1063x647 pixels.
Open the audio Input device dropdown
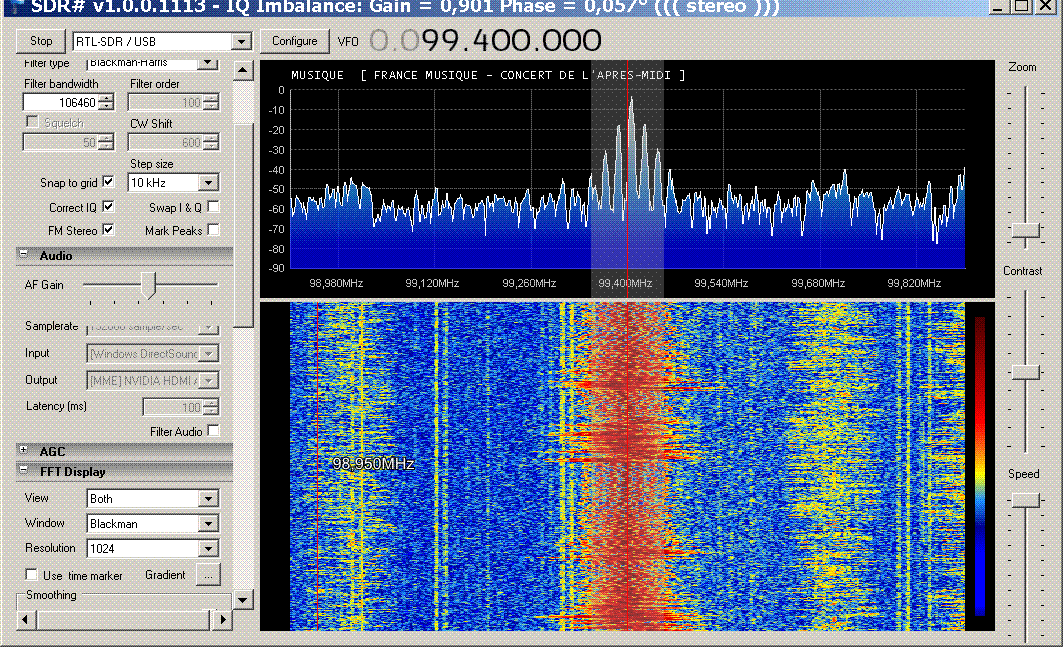click(209, 353)
